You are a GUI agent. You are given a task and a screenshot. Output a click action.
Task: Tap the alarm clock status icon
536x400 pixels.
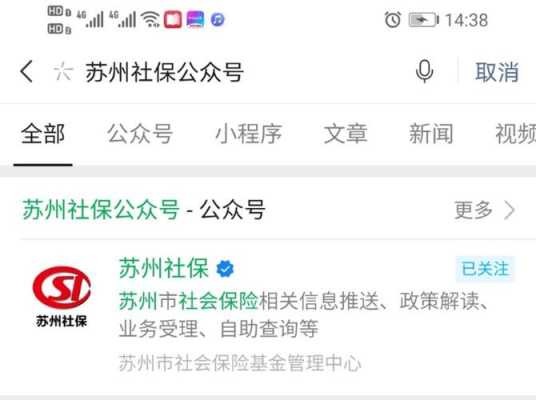(393, 19)
